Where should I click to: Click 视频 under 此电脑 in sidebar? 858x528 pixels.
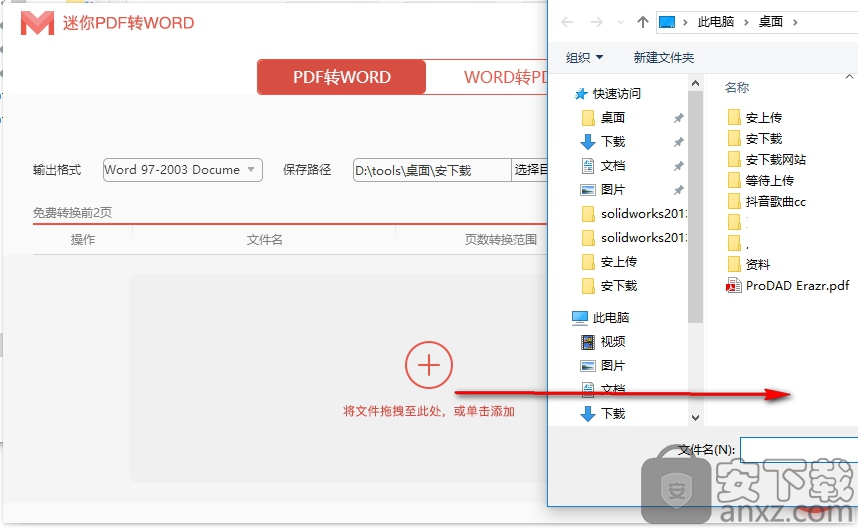[612, 341]
